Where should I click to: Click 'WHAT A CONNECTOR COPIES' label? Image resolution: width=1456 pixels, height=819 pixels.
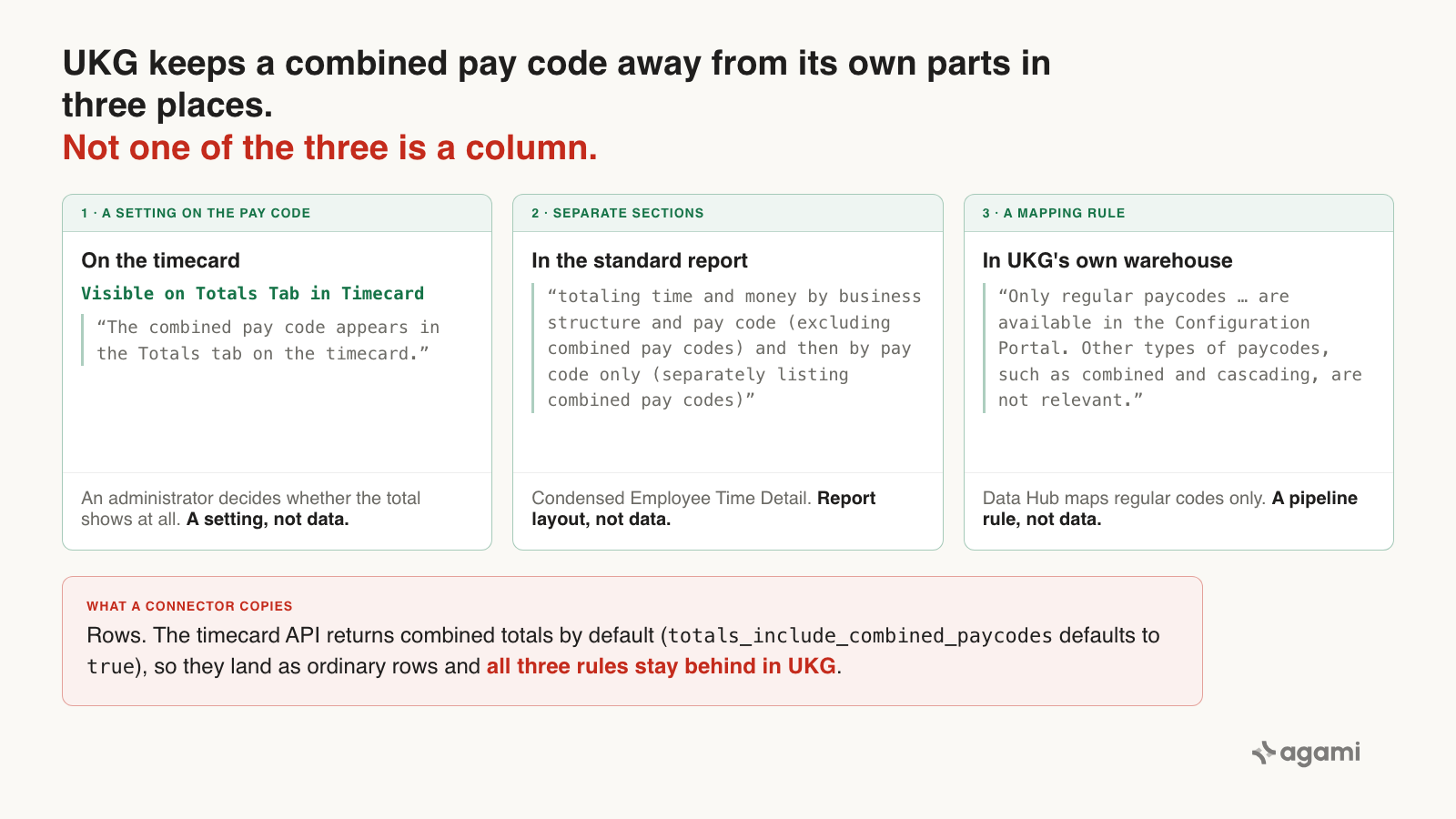click(x=189, y=606)
